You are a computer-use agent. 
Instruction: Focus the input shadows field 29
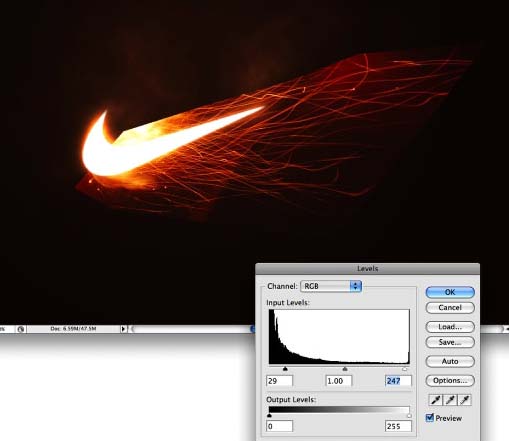point(279,381)
